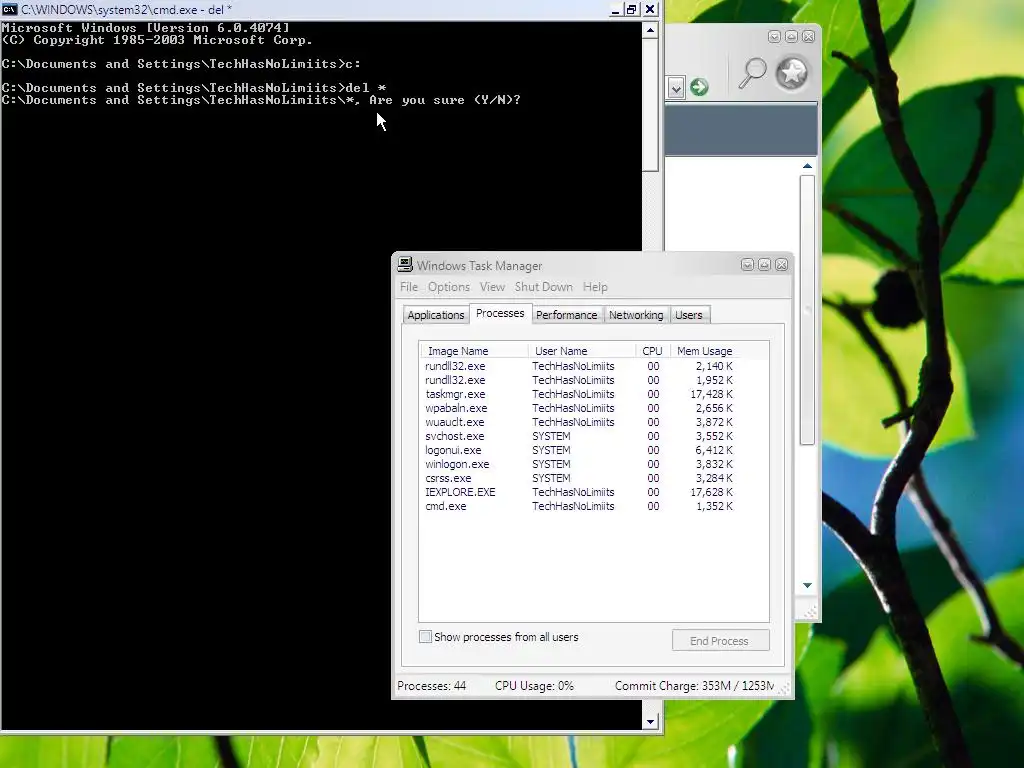Screen dimensions: 1024x768
Task: Click the browser window scroll down arrow
Action: point(807,585)
